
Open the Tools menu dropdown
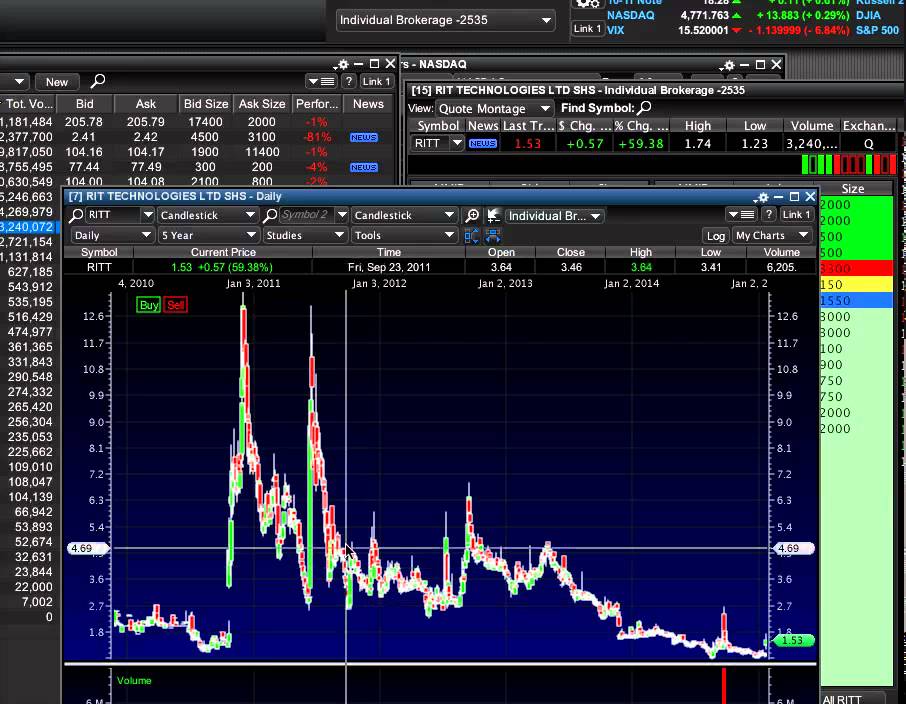404,235
